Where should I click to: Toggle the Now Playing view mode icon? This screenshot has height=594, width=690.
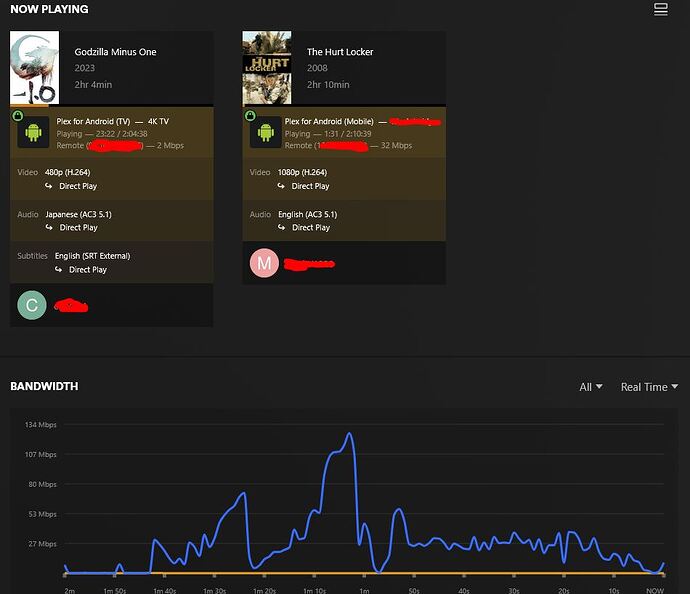click(x=661, y=9)
